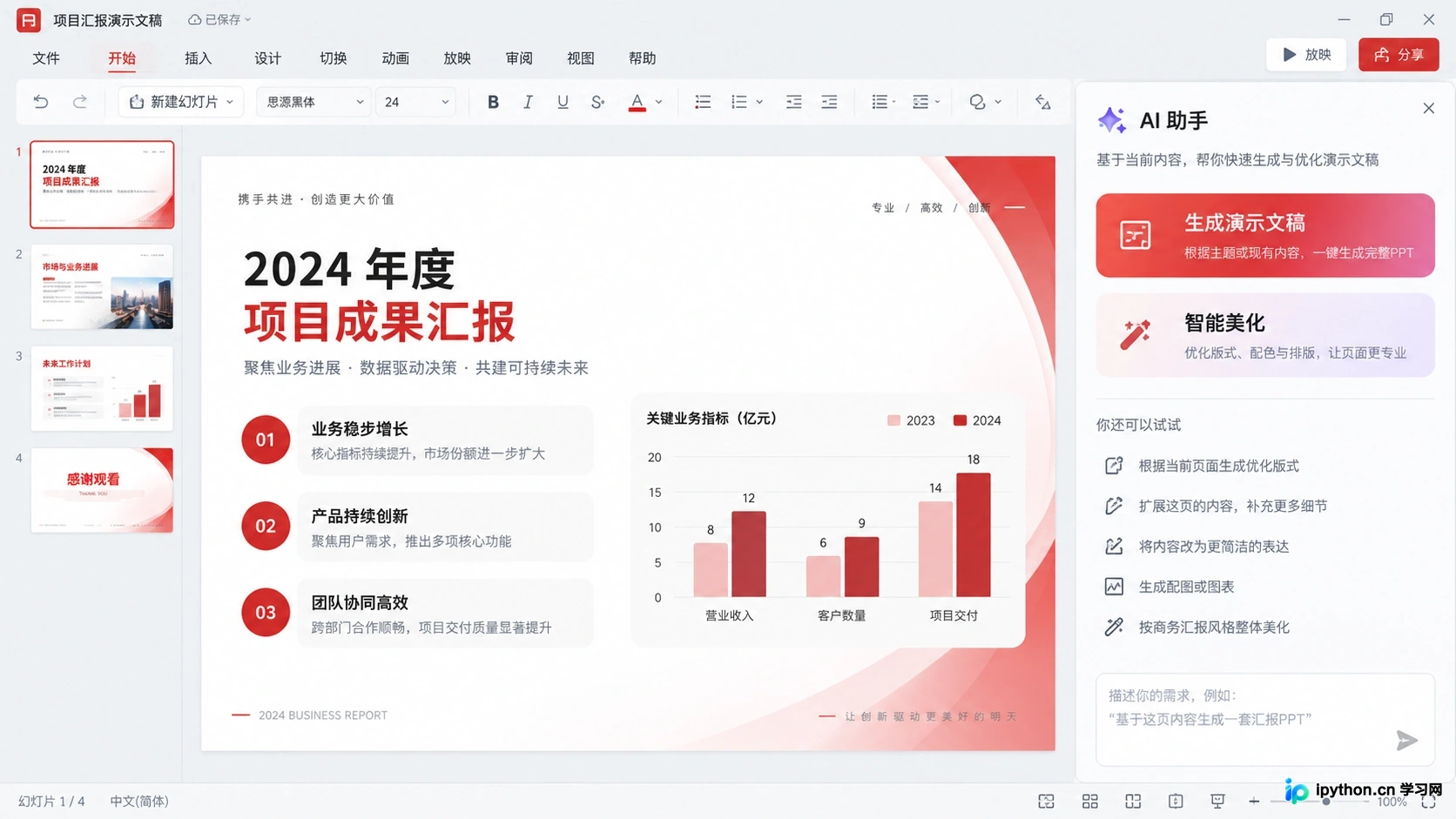Select slide 2 thumbnail 市场与业务进展
This screenshot has height=819, width=1456.
pyautogui.click(x=102, y=287)
